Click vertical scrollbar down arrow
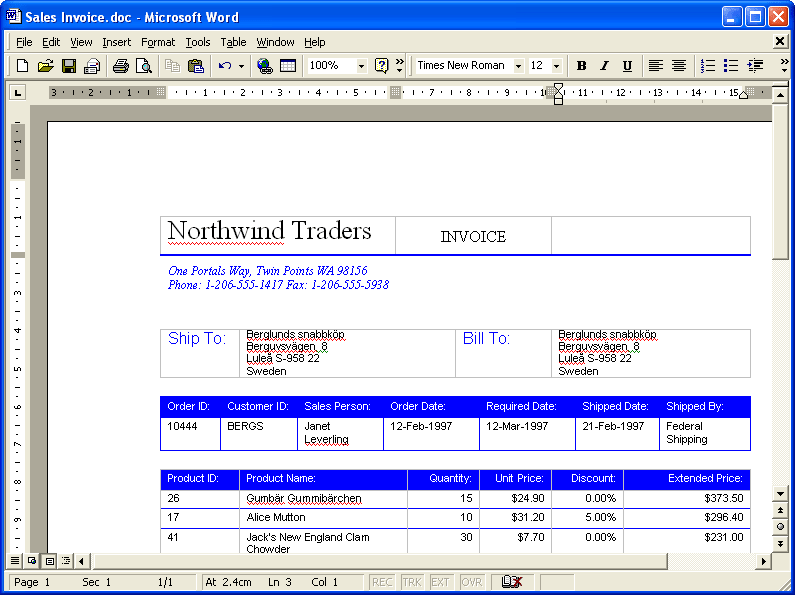 click(780, 493)
